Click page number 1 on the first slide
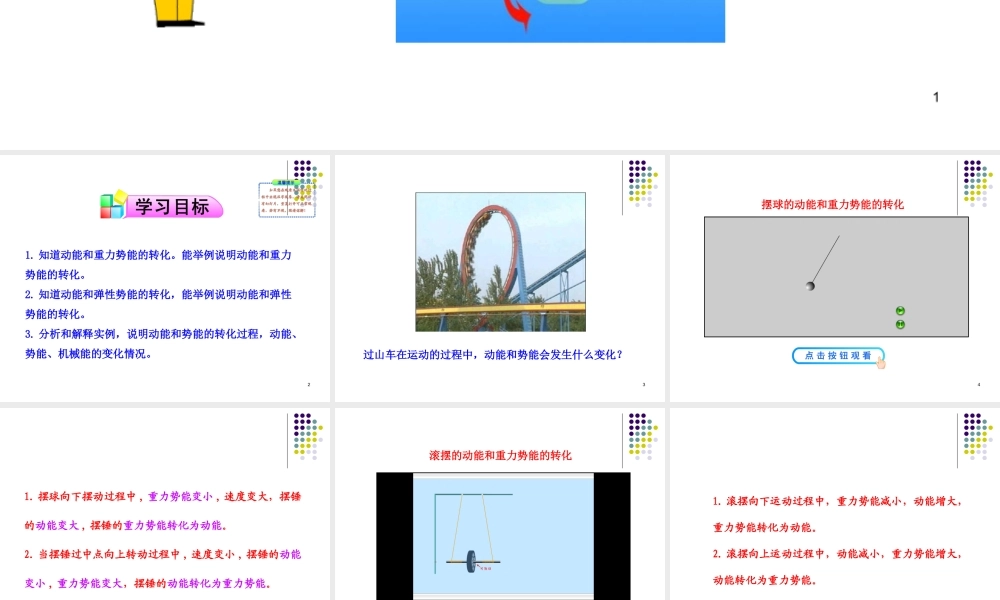 pyautogui.click(x=936, y=97)
